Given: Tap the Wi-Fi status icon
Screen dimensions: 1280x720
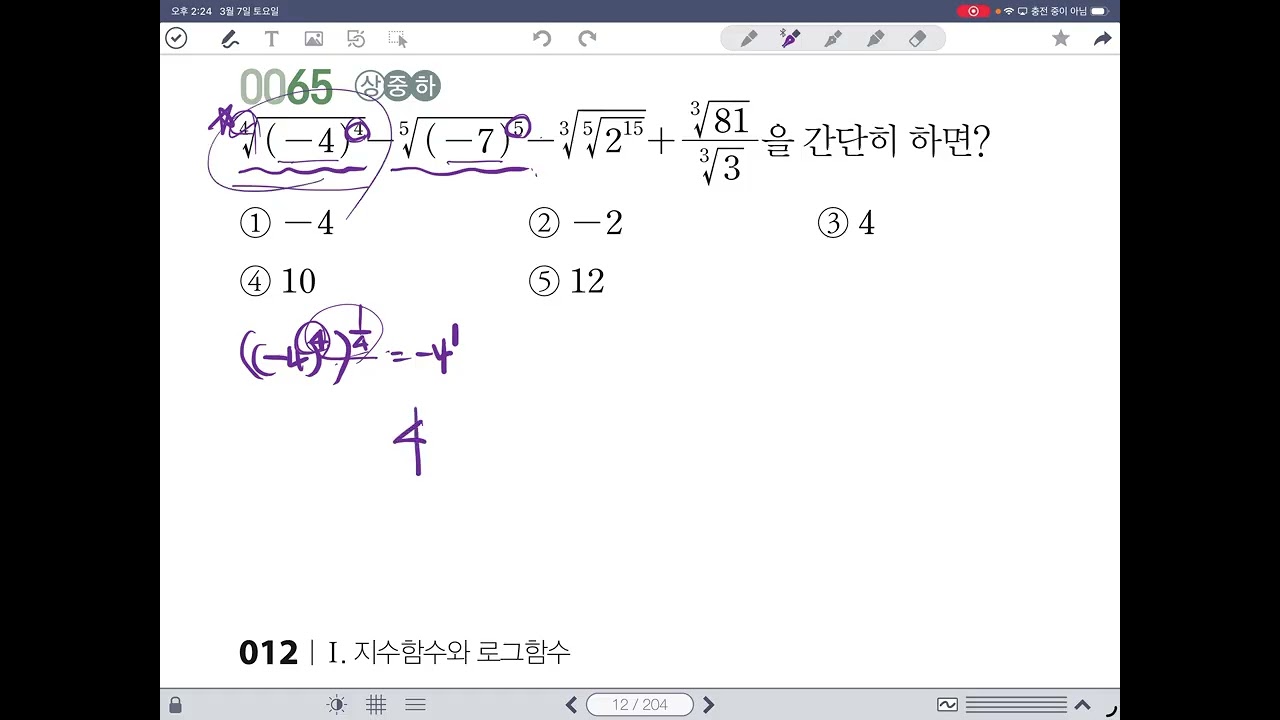Looking at the screenshot, I should [x=1009, y=11].
